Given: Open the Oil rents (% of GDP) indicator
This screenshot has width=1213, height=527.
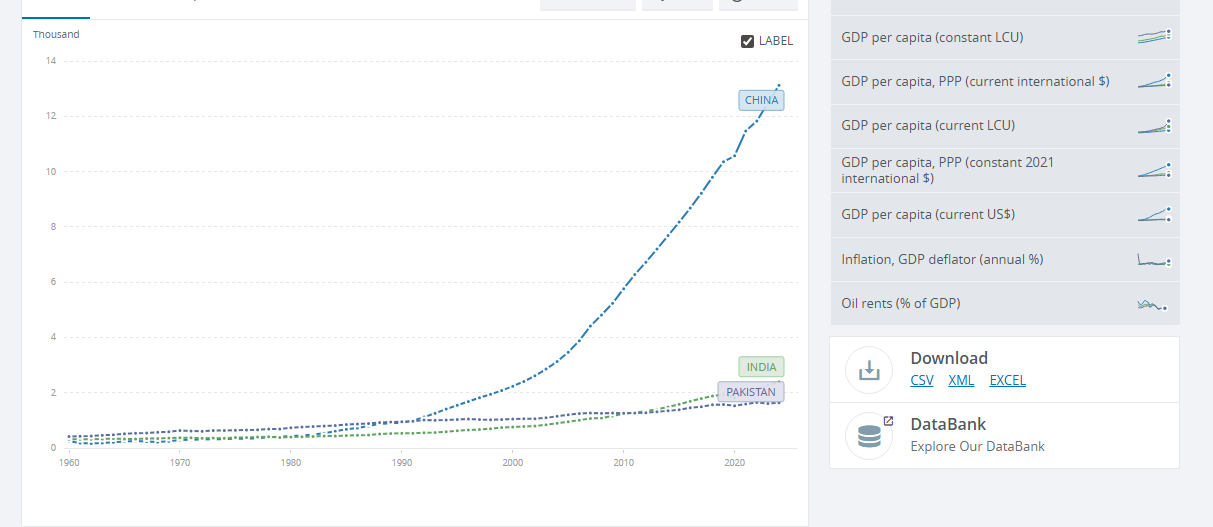Looking at the screenshot, I should point(901,303).
